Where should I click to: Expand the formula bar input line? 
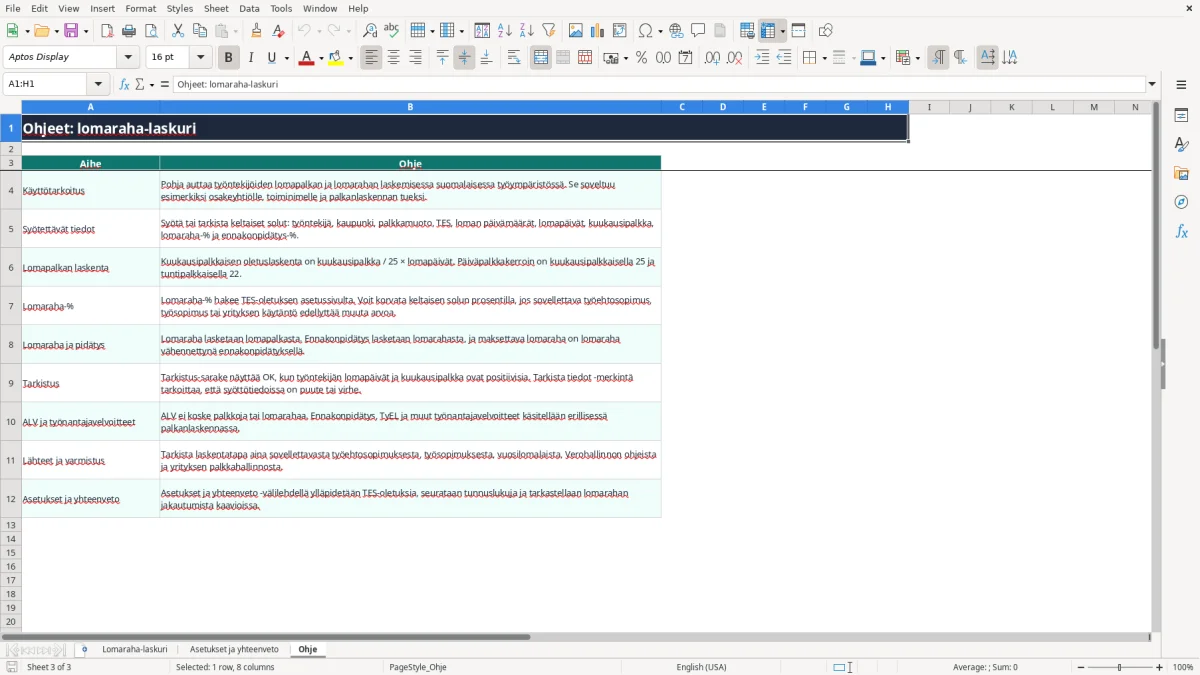tap(1152, 85)
